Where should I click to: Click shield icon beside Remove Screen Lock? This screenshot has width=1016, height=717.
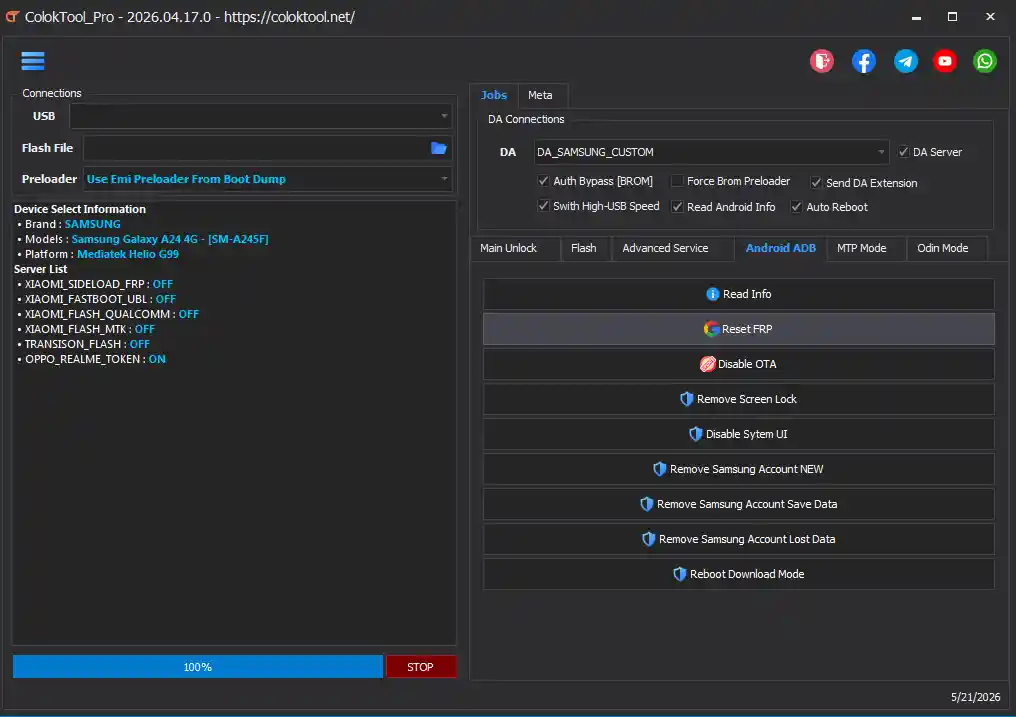[x=686, y=399]
